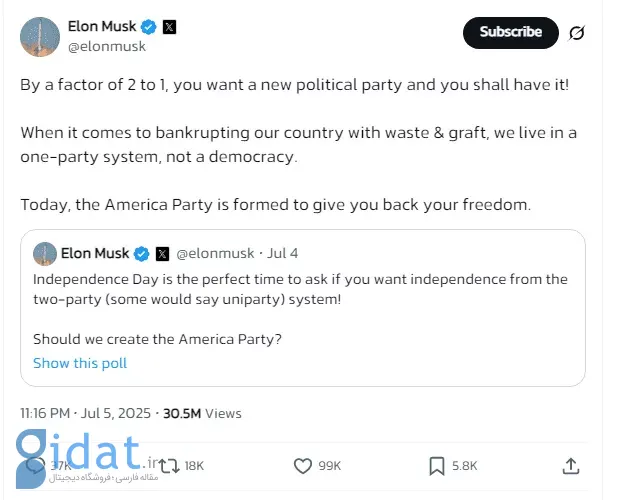View the 30.5M Views count
The image size is (619, 500).
pos(202,413)
